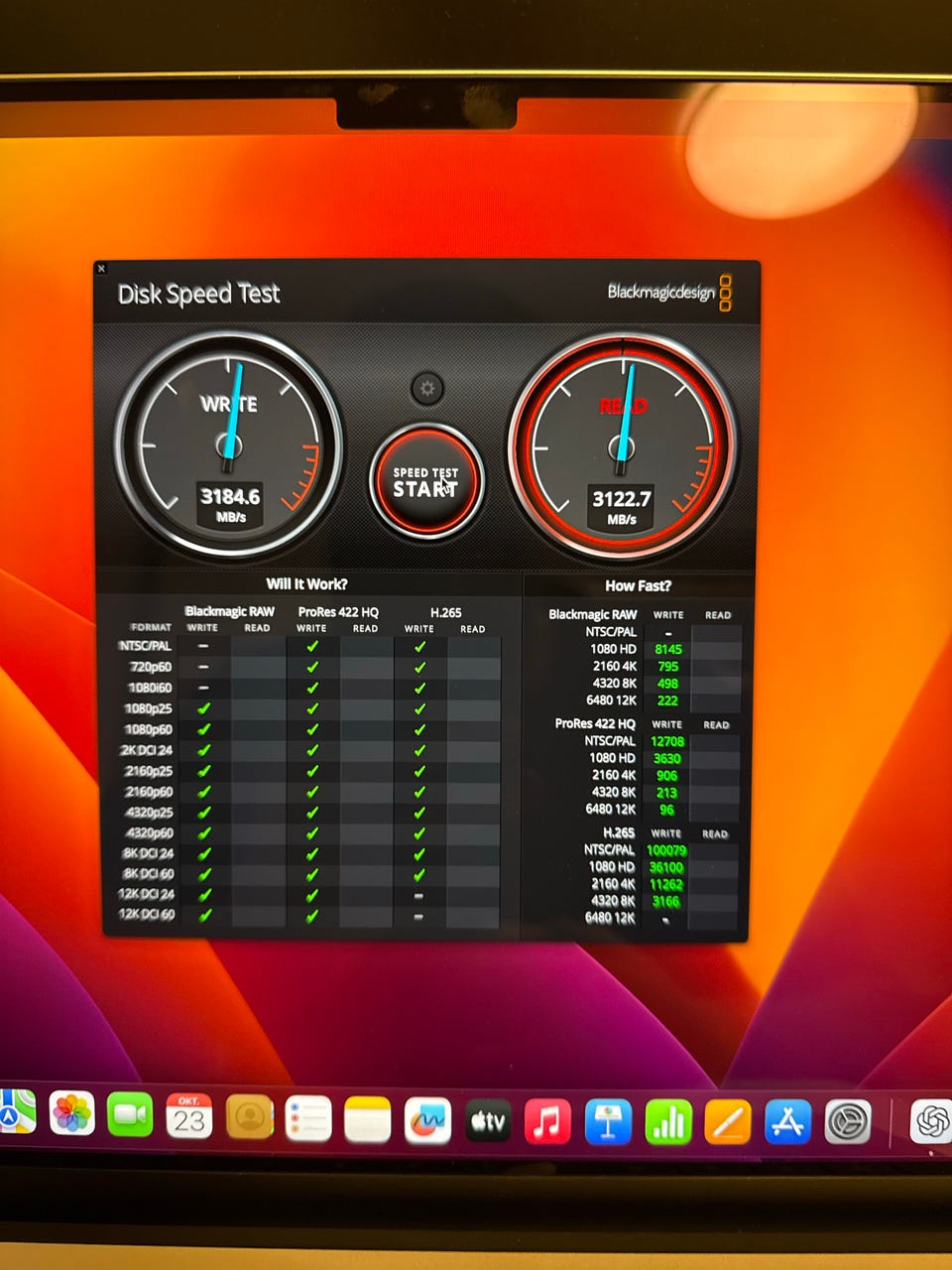The image size is (952, 1270).
Task: Select the 12K DCI 24 row label
Action: (x=147, y=895)
